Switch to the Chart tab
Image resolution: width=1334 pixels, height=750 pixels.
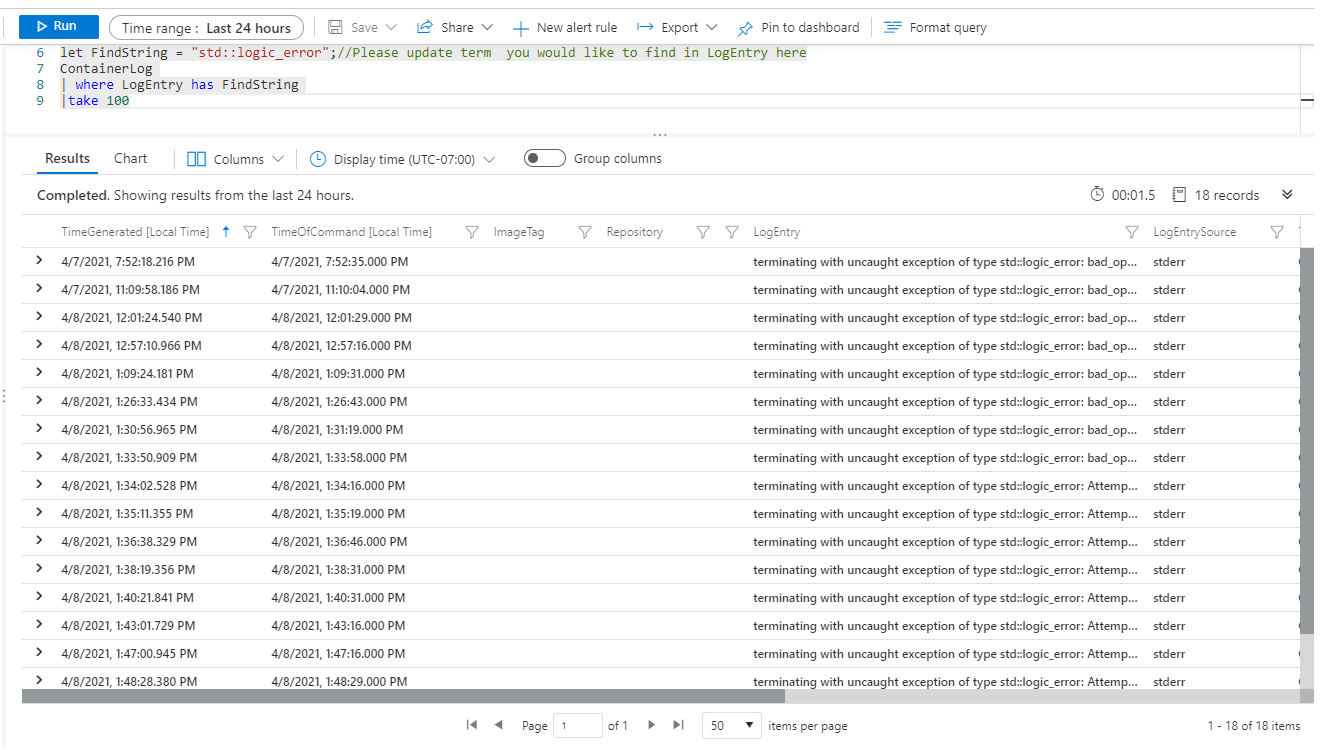click(x=130, y=159)
